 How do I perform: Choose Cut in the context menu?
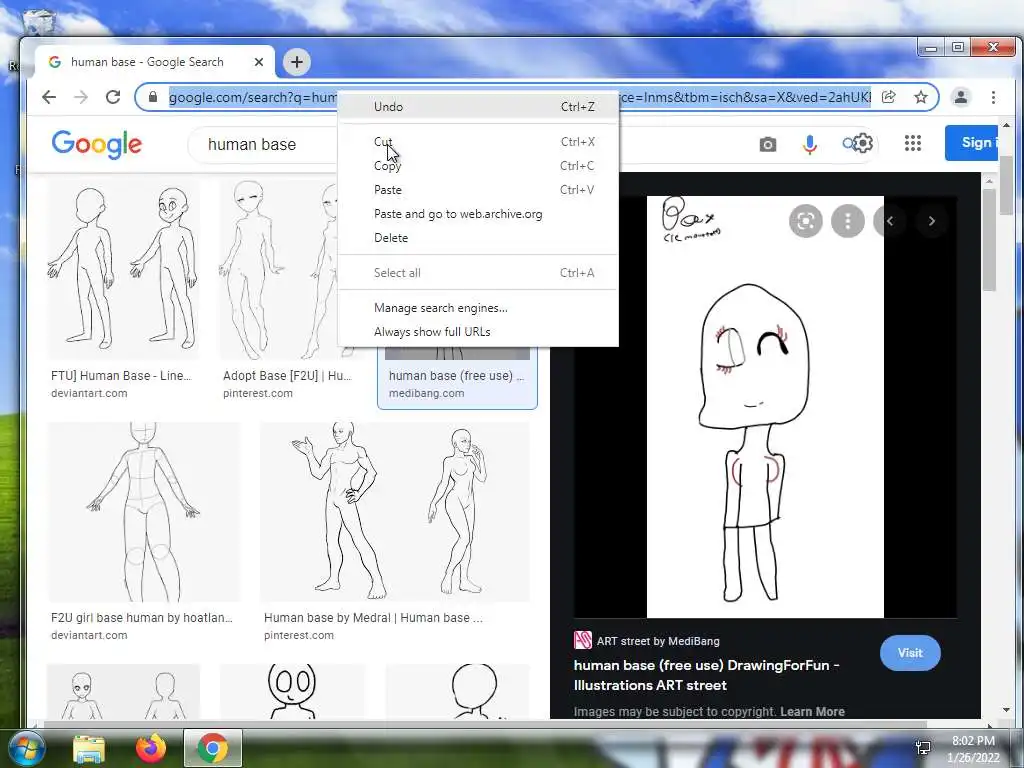pos(479,142)
